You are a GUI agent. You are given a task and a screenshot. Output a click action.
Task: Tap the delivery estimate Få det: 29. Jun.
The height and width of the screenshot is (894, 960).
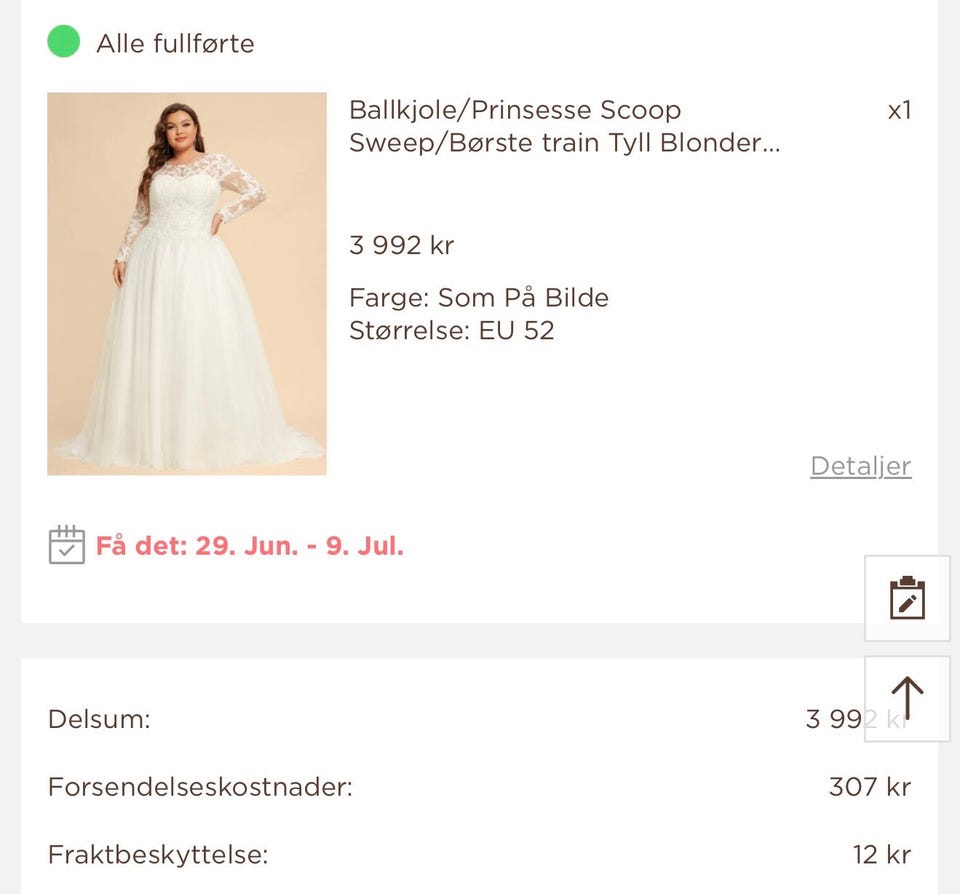249,546
